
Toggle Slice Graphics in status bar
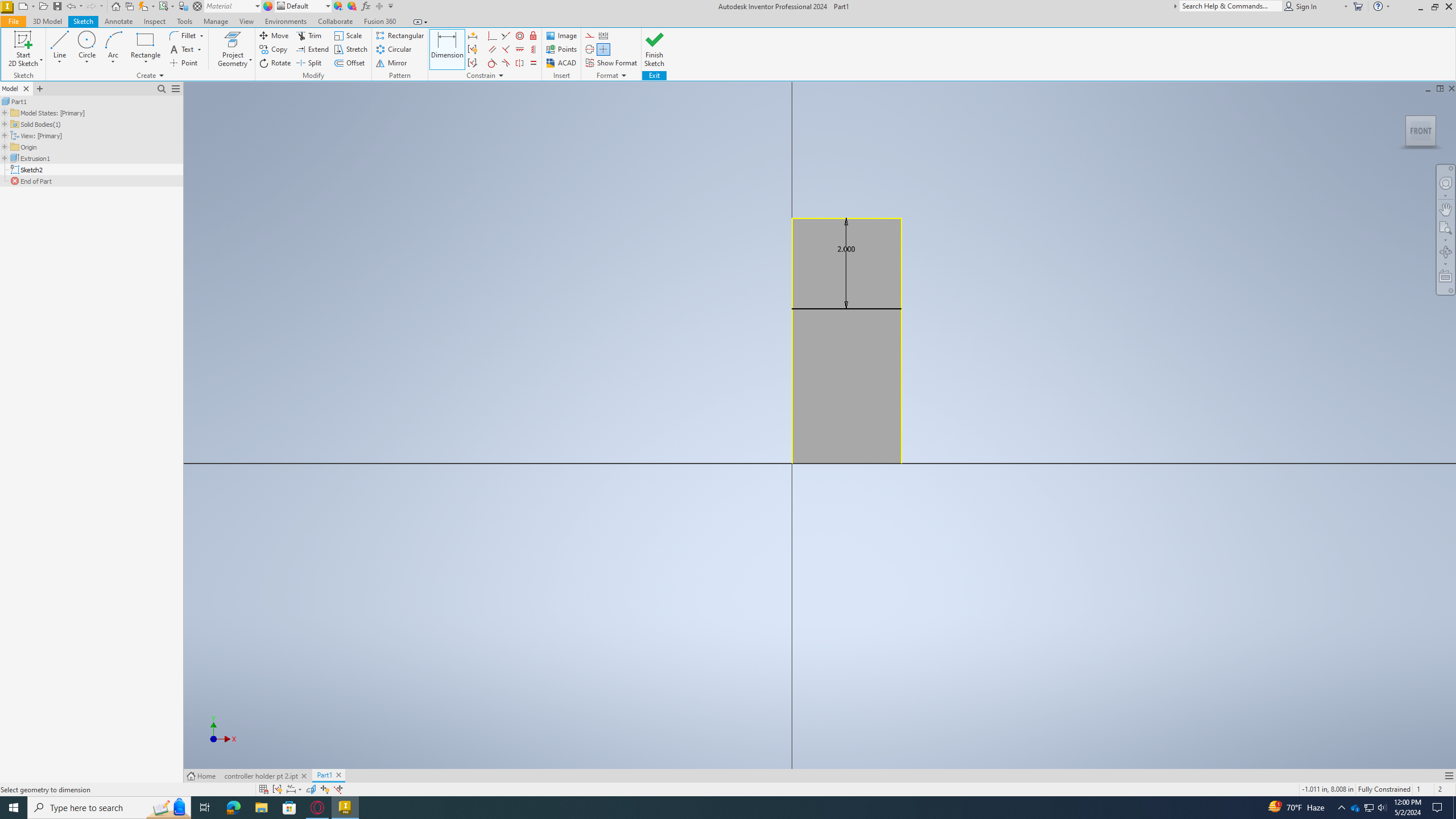311,789
